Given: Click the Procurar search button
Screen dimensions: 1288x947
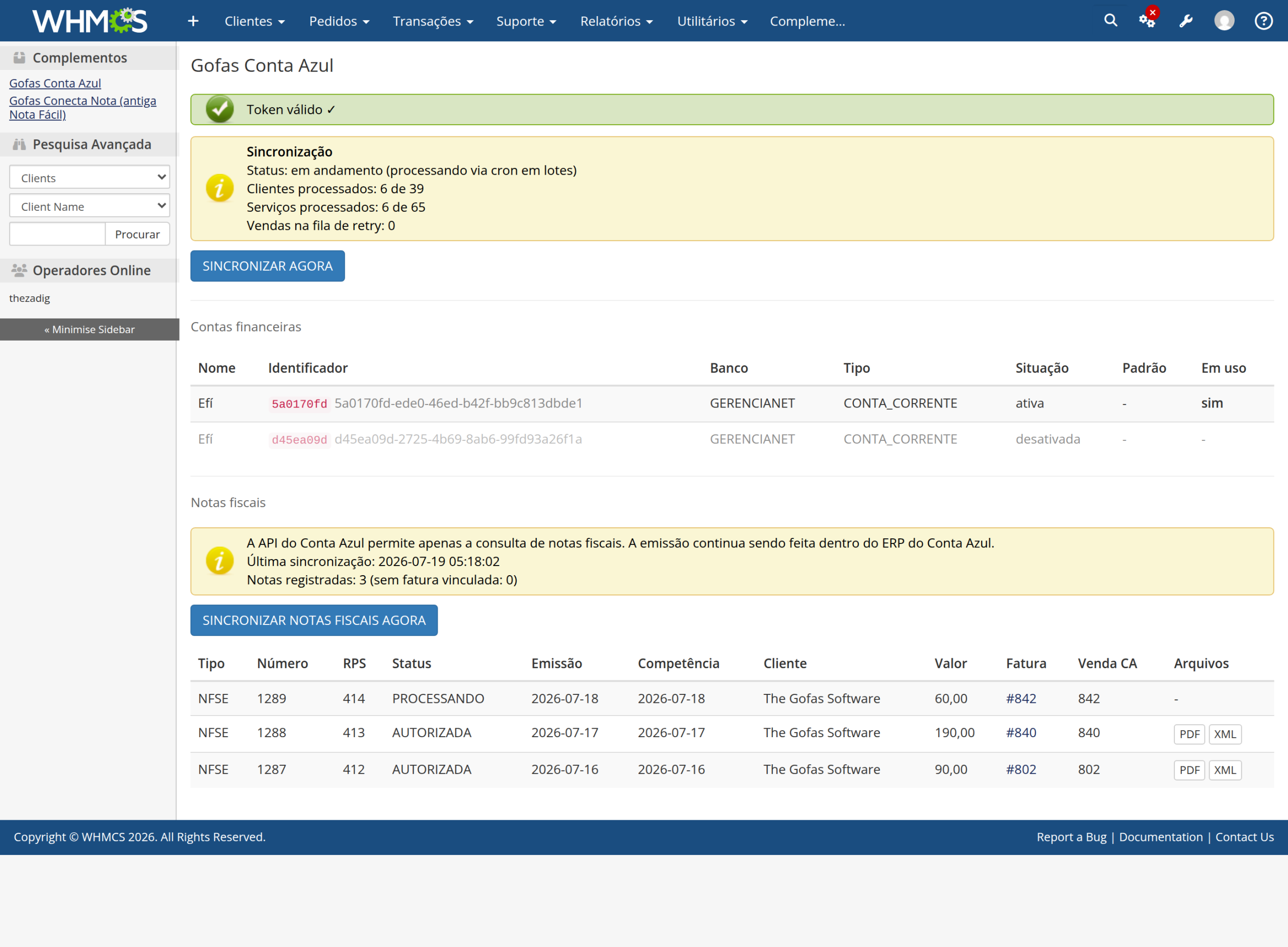Looking at the screenshot, I should (x=137, y=234).
